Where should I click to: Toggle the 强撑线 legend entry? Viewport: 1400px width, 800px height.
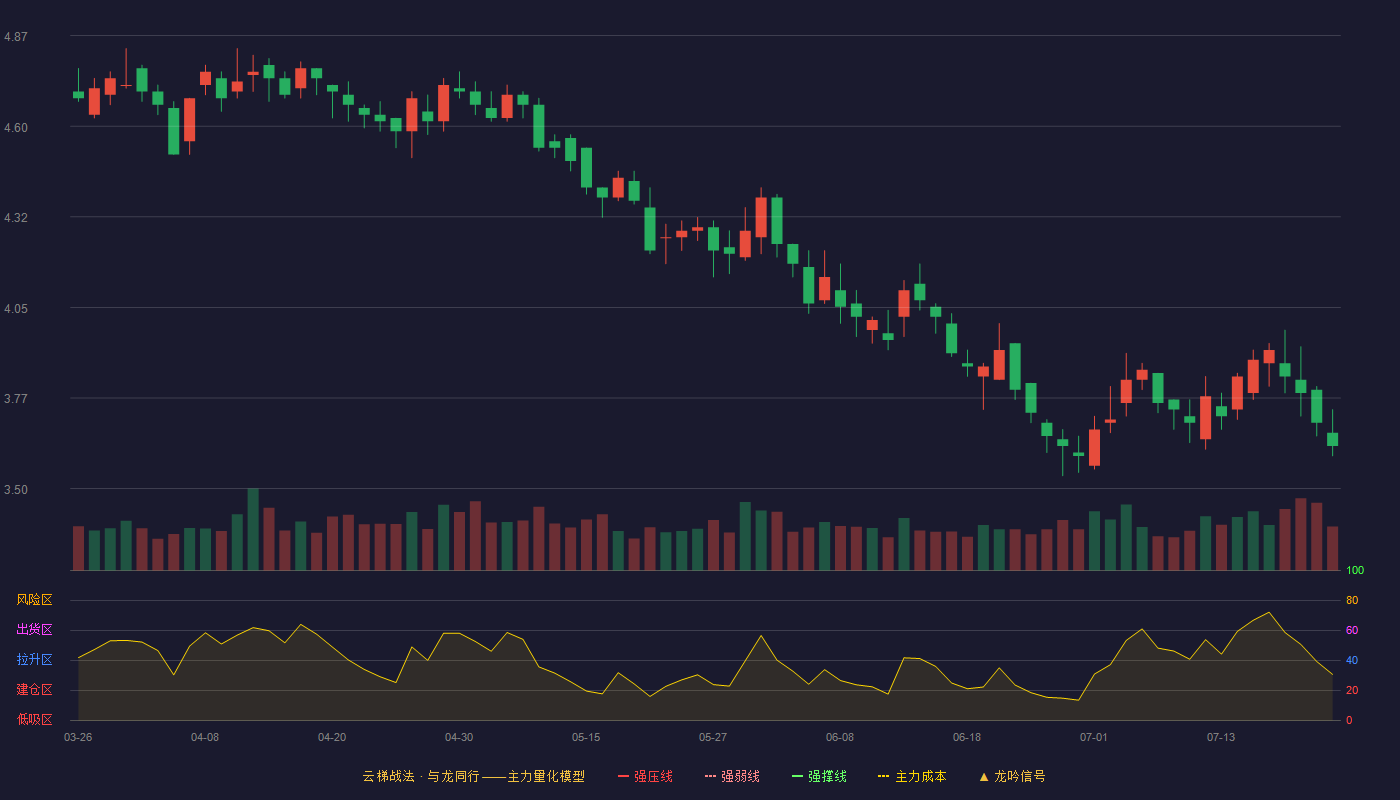tap(819, 776)
